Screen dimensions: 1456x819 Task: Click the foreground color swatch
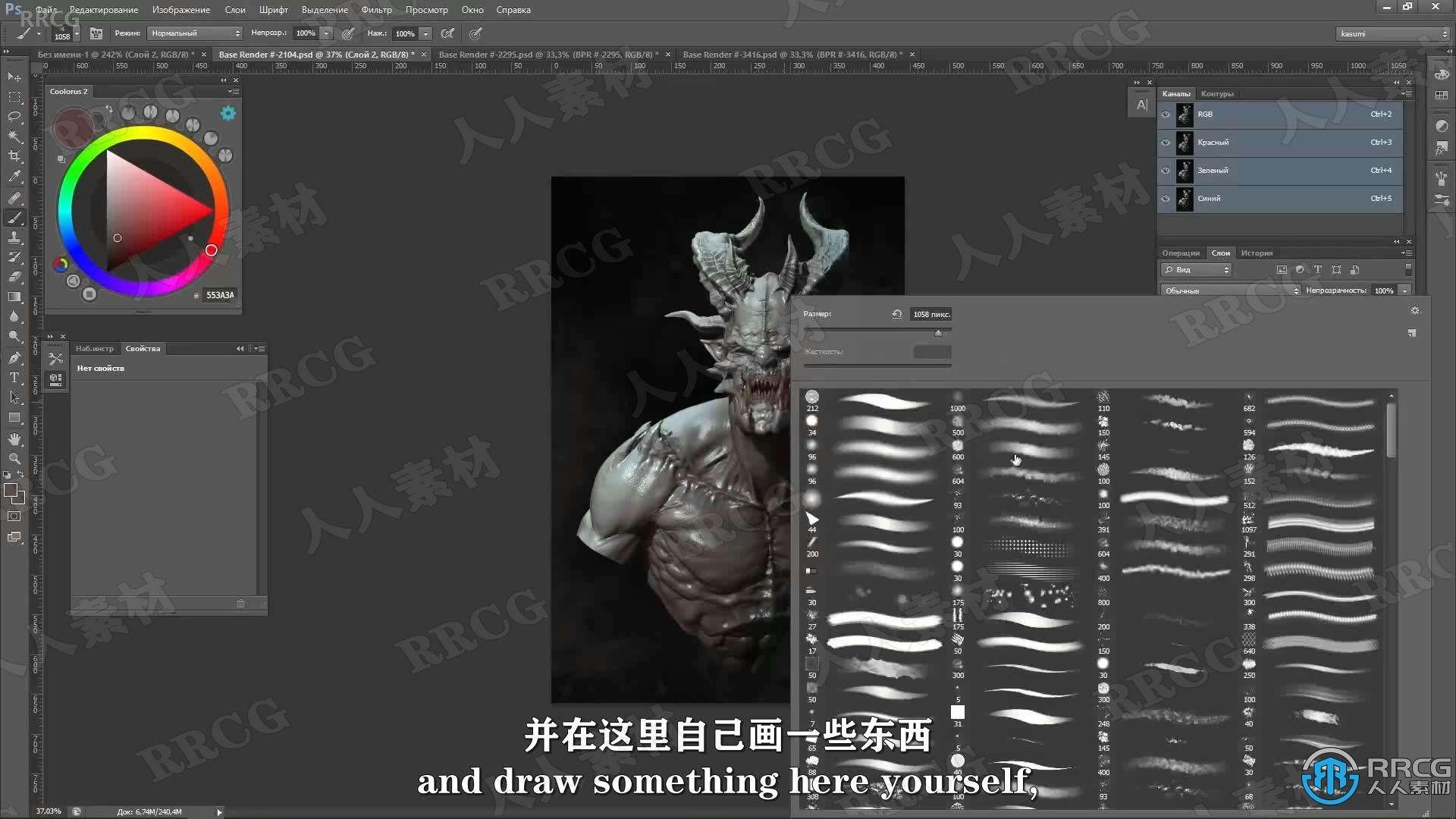[x=10, y=491]
